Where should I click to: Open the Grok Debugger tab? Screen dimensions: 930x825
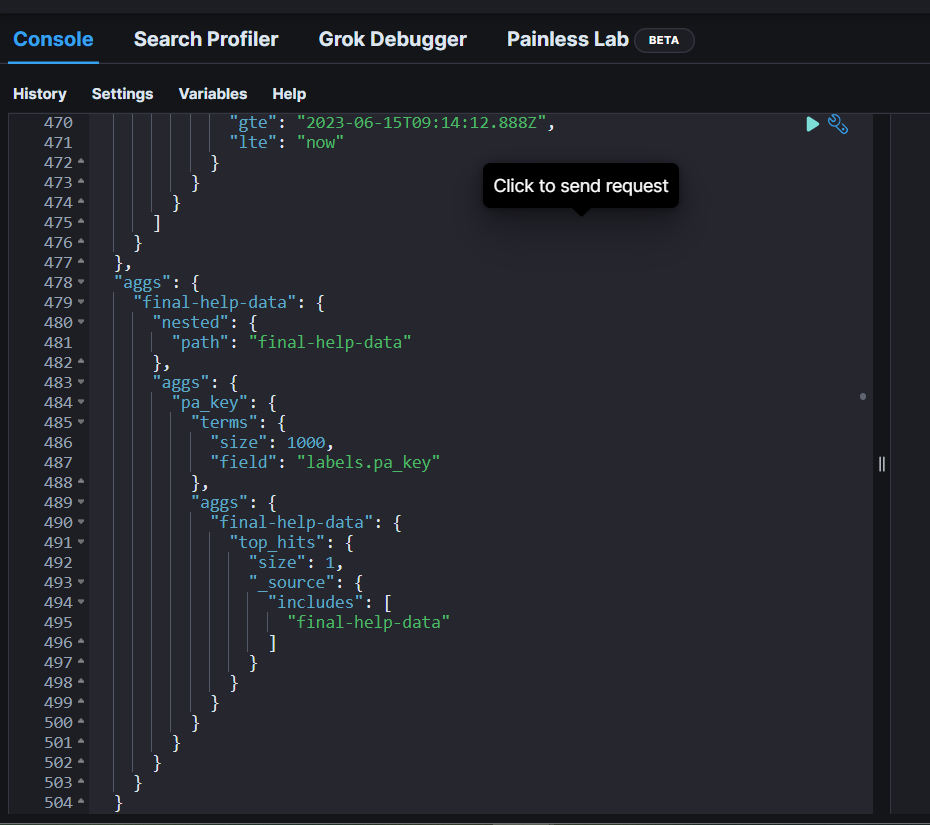click(393, 39)
